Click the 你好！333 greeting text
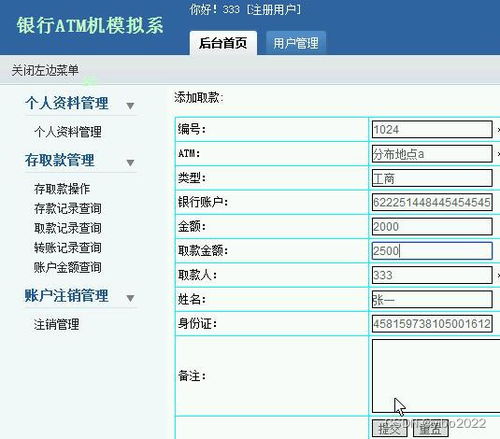 [214, 10]
